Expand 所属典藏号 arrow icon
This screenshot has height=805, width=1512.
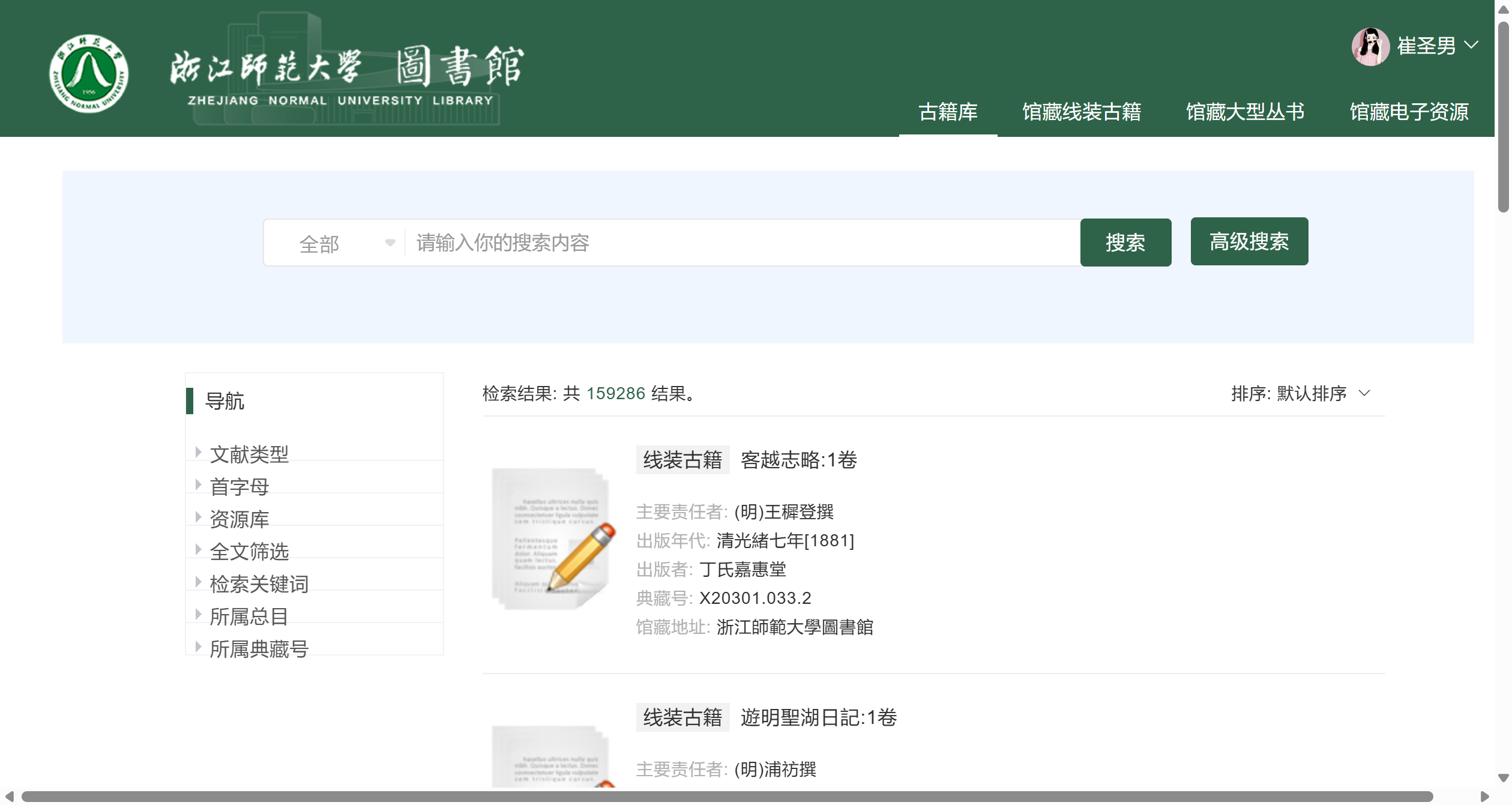(x=198, y=647)
